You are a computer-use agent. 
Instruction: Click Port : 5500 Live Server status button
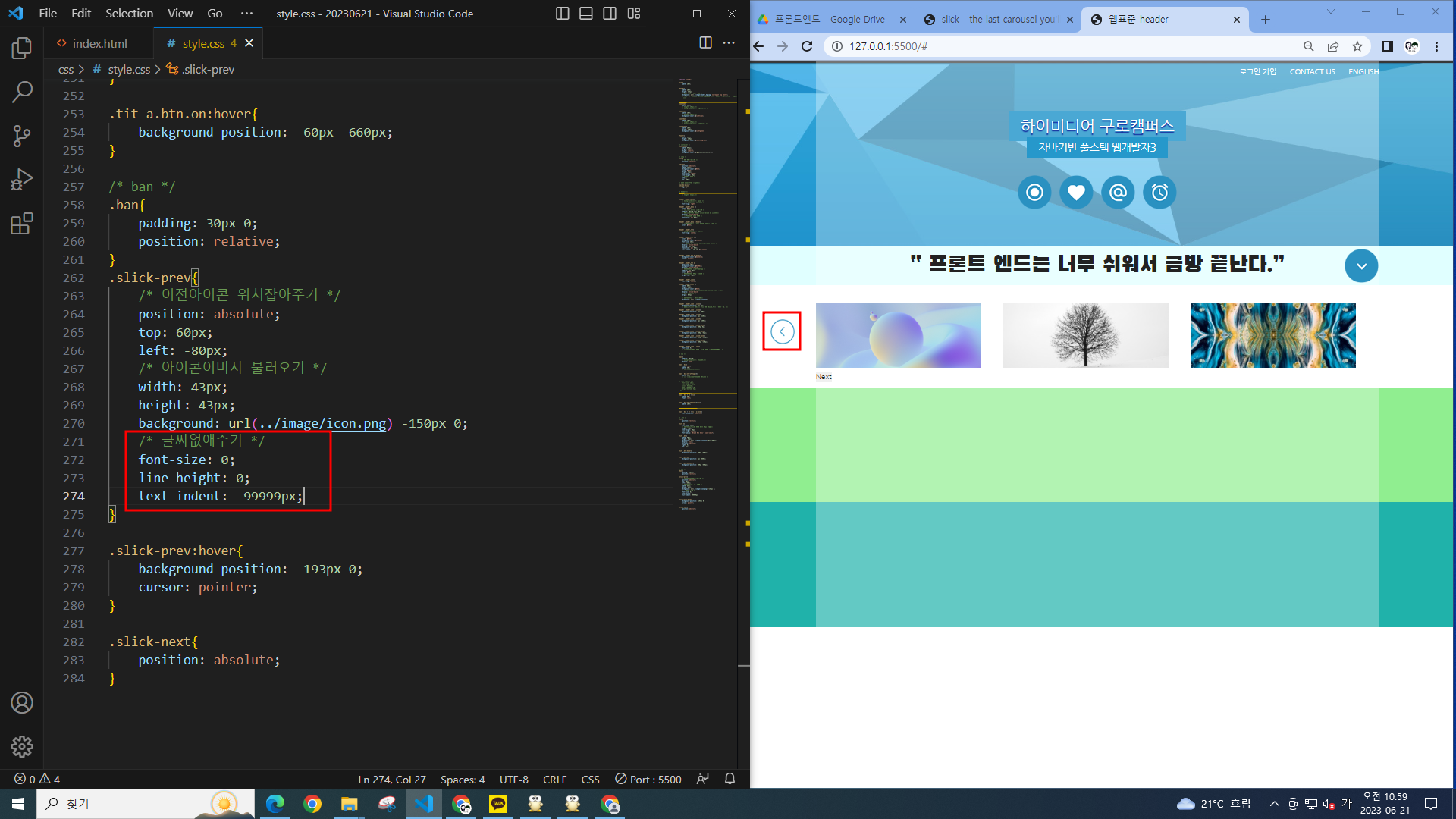(648, 779)
